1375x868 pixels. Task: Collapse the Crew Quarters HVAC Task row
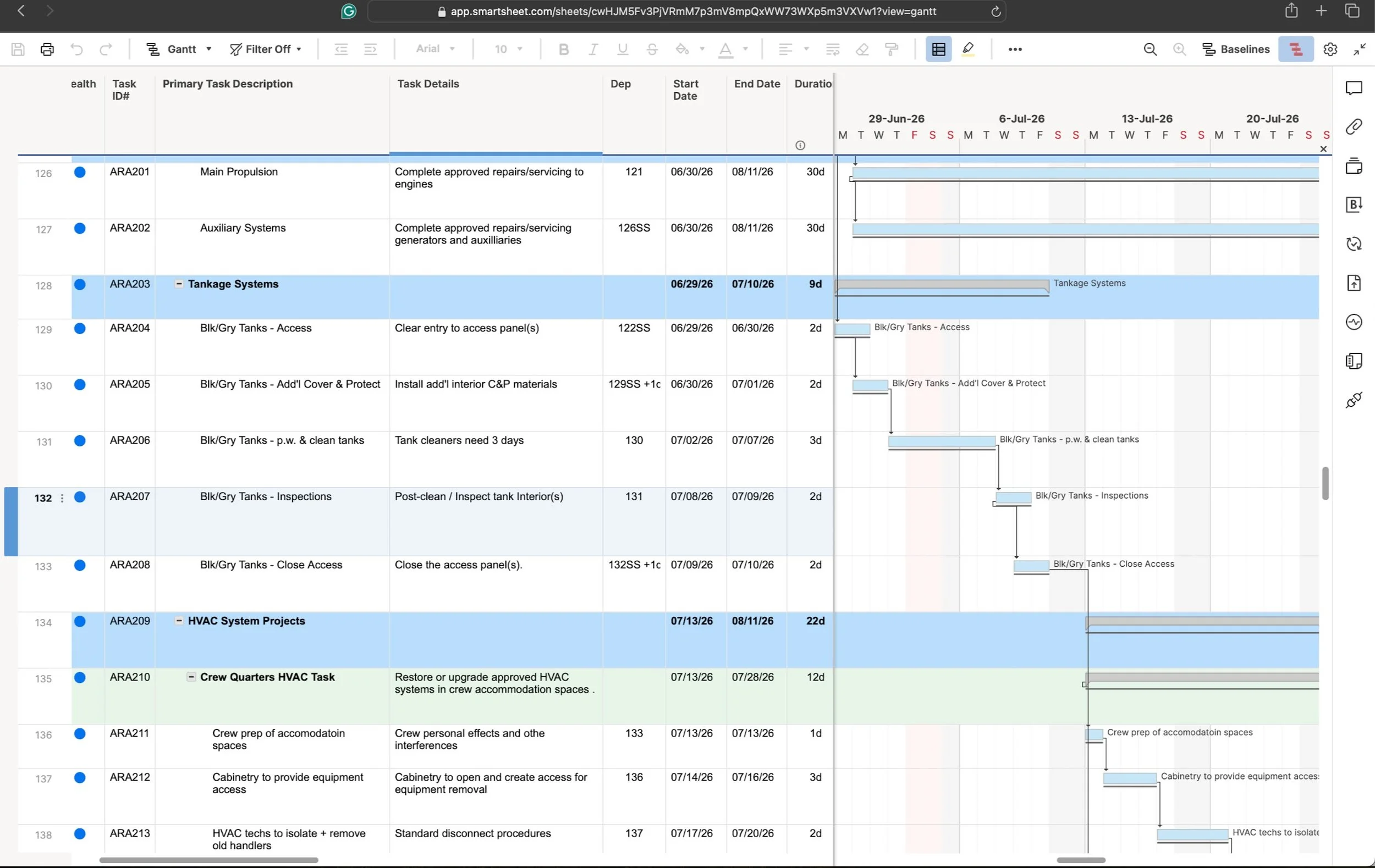[191, 676]
